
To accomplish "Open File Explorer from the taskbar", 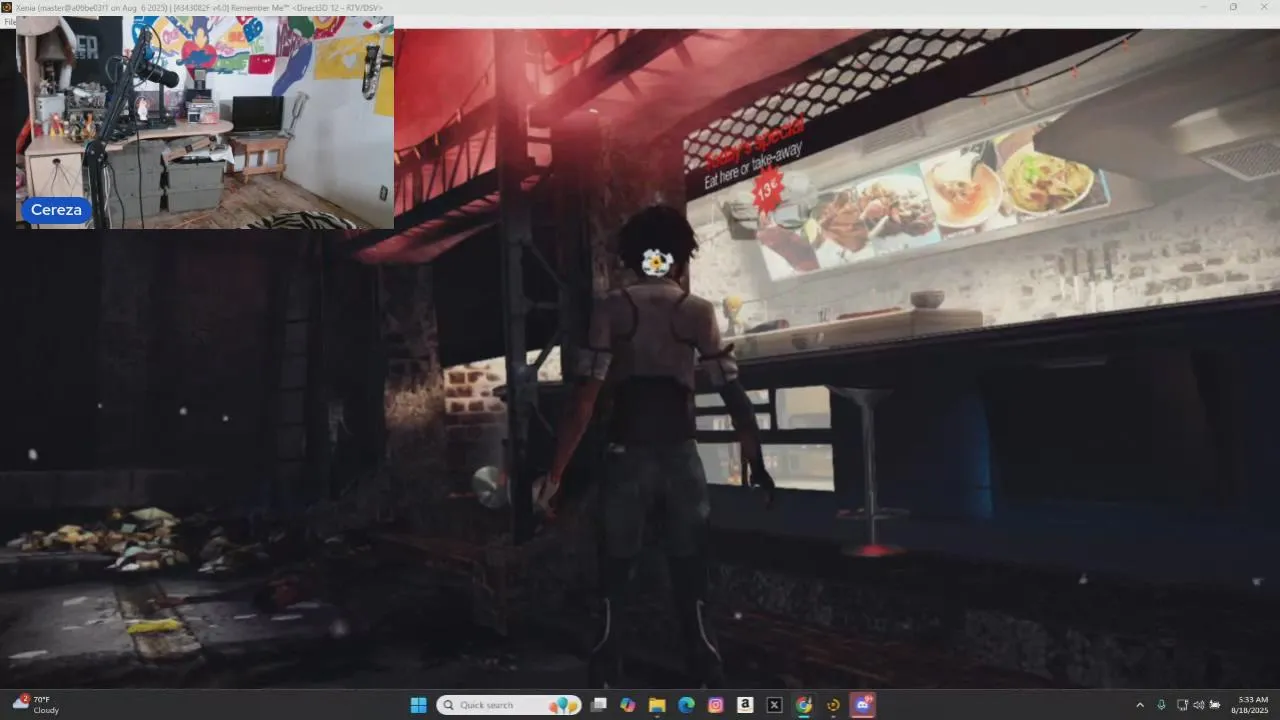I will 657,705.
